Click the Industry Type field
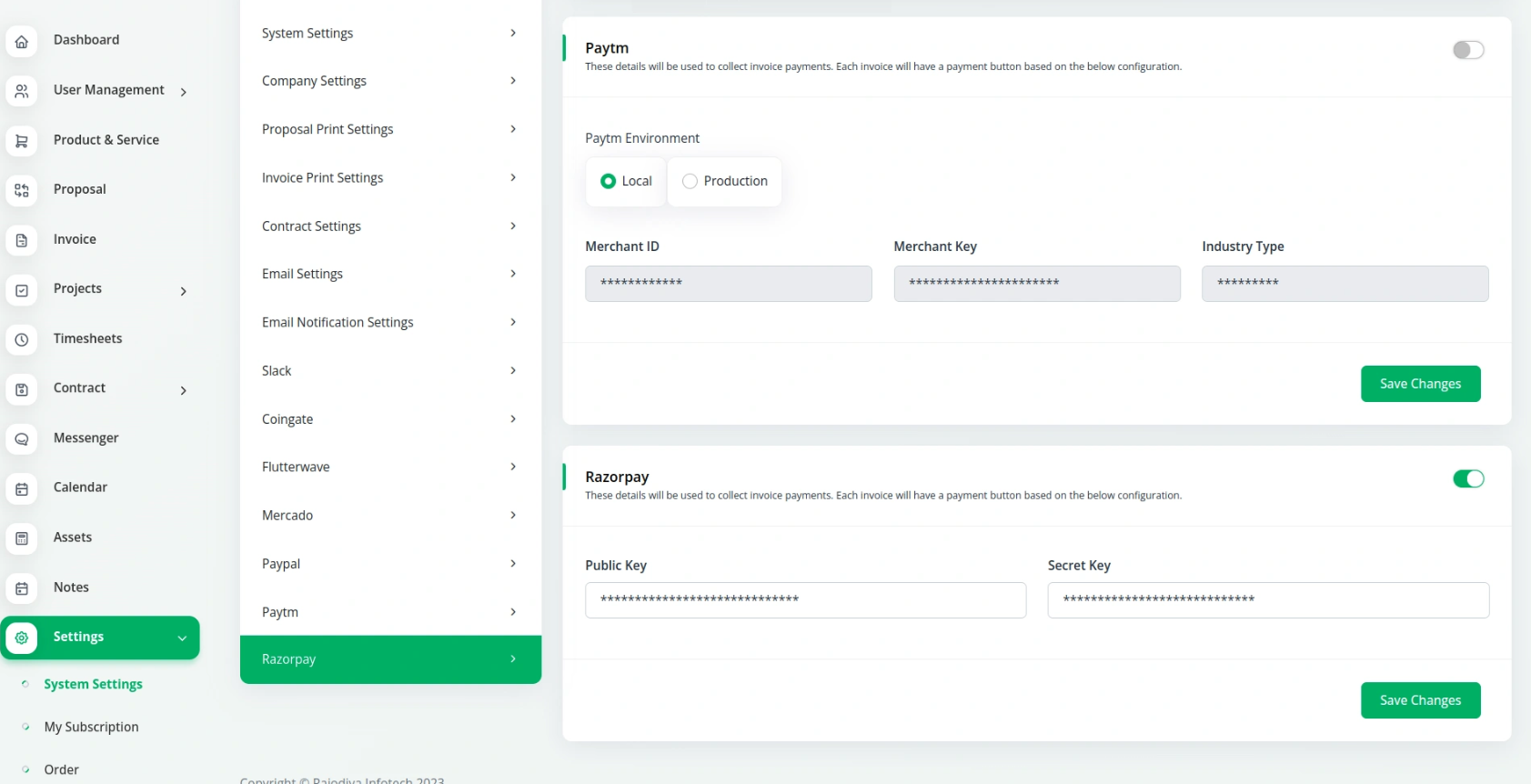 [1345, 284]
